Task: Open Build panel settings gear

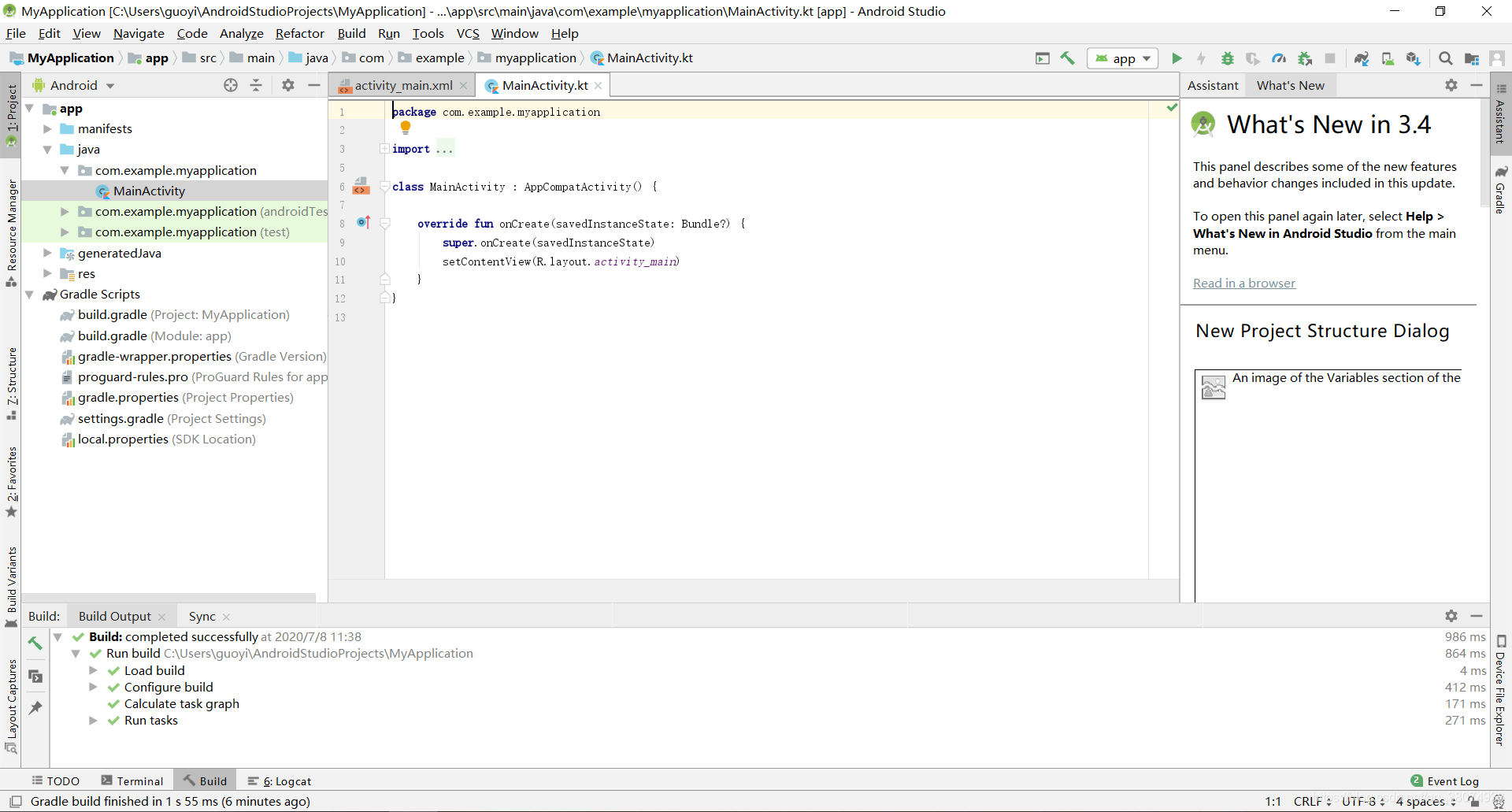Action: (1451, 616)
